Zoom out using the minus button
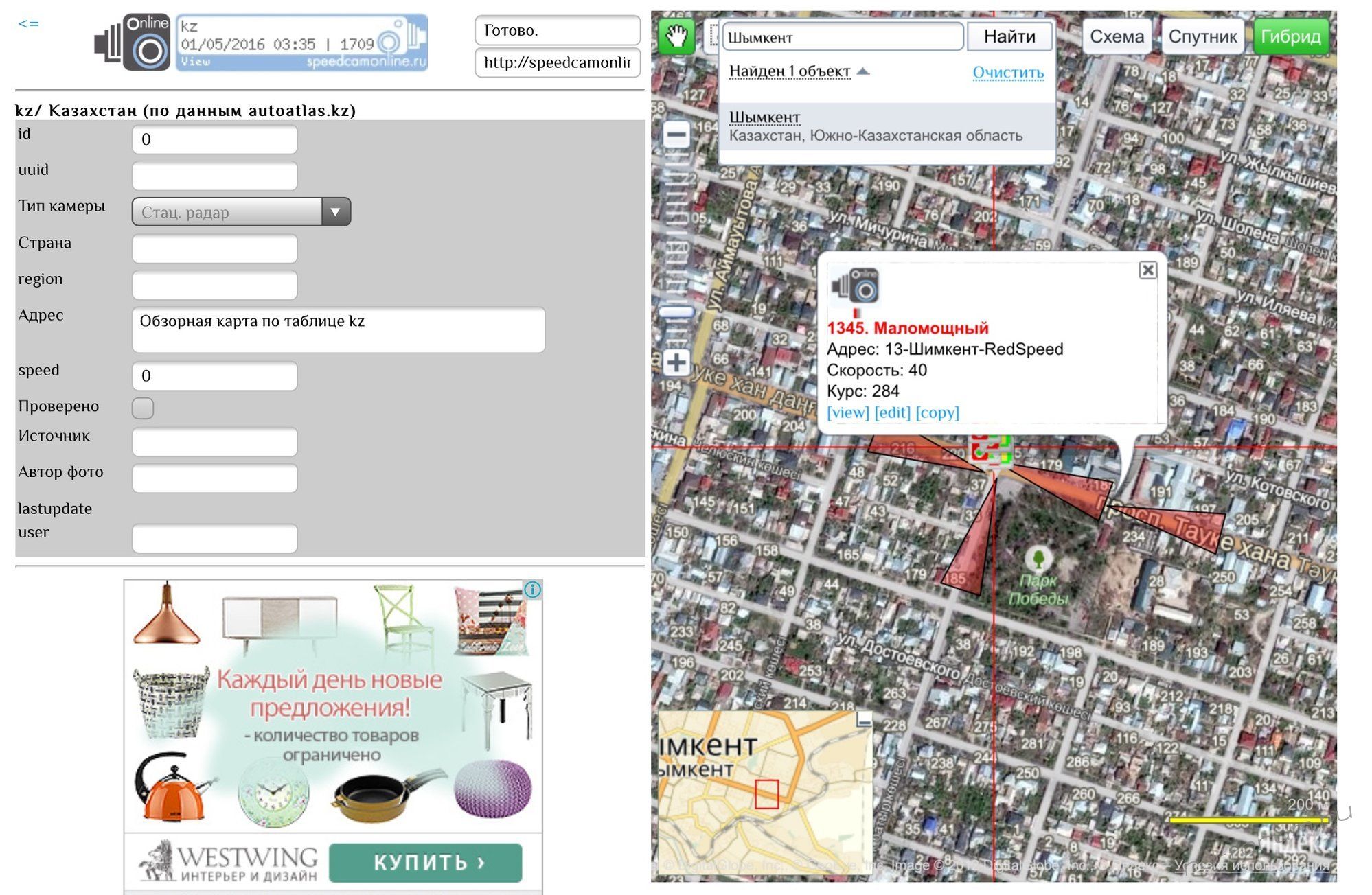1372x895 pixels. coord(676,135)
